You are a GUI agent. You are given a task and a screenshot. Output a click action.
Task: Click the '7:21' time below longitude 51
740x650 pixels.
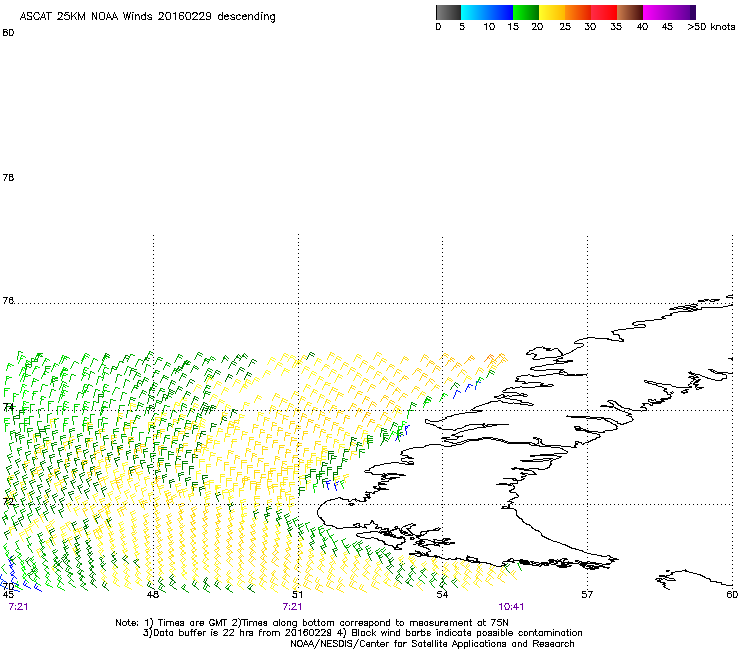292,607
